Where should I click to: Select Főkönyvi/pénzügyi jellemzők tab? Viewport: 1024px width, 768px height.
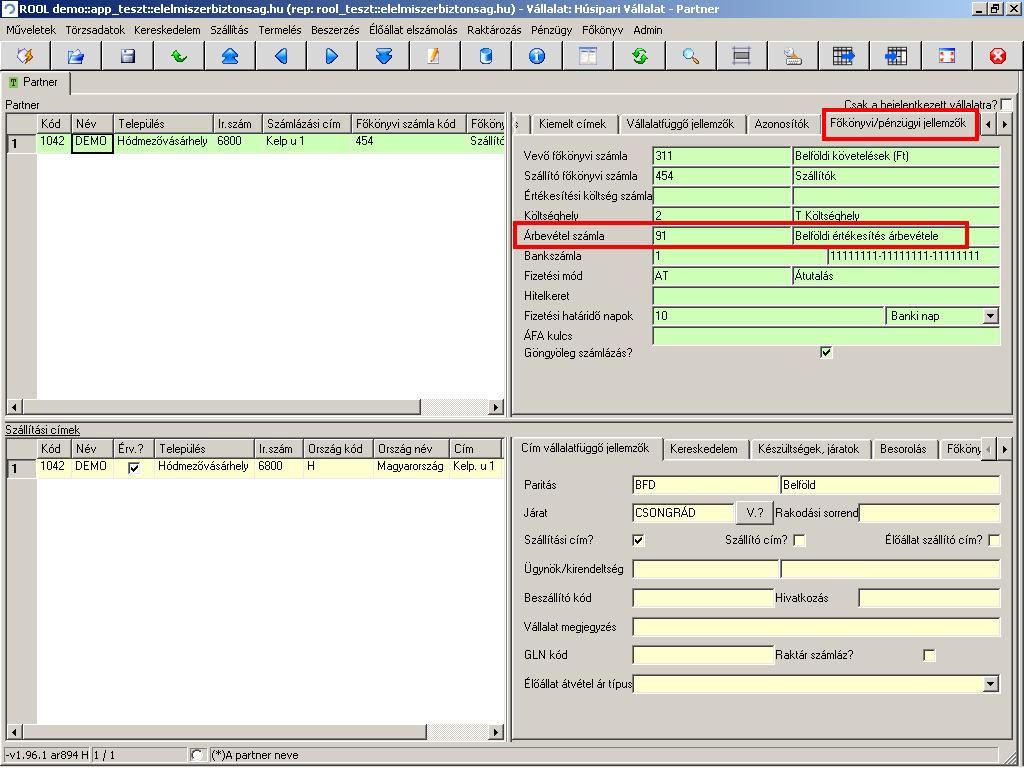pyautogui.click(x=898, y=123)
